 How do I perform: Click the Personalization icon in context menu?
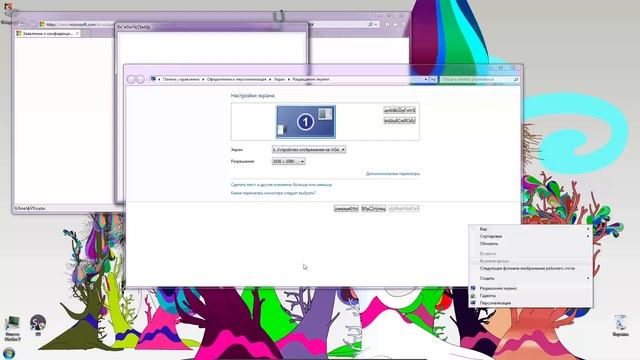(473, 303)
